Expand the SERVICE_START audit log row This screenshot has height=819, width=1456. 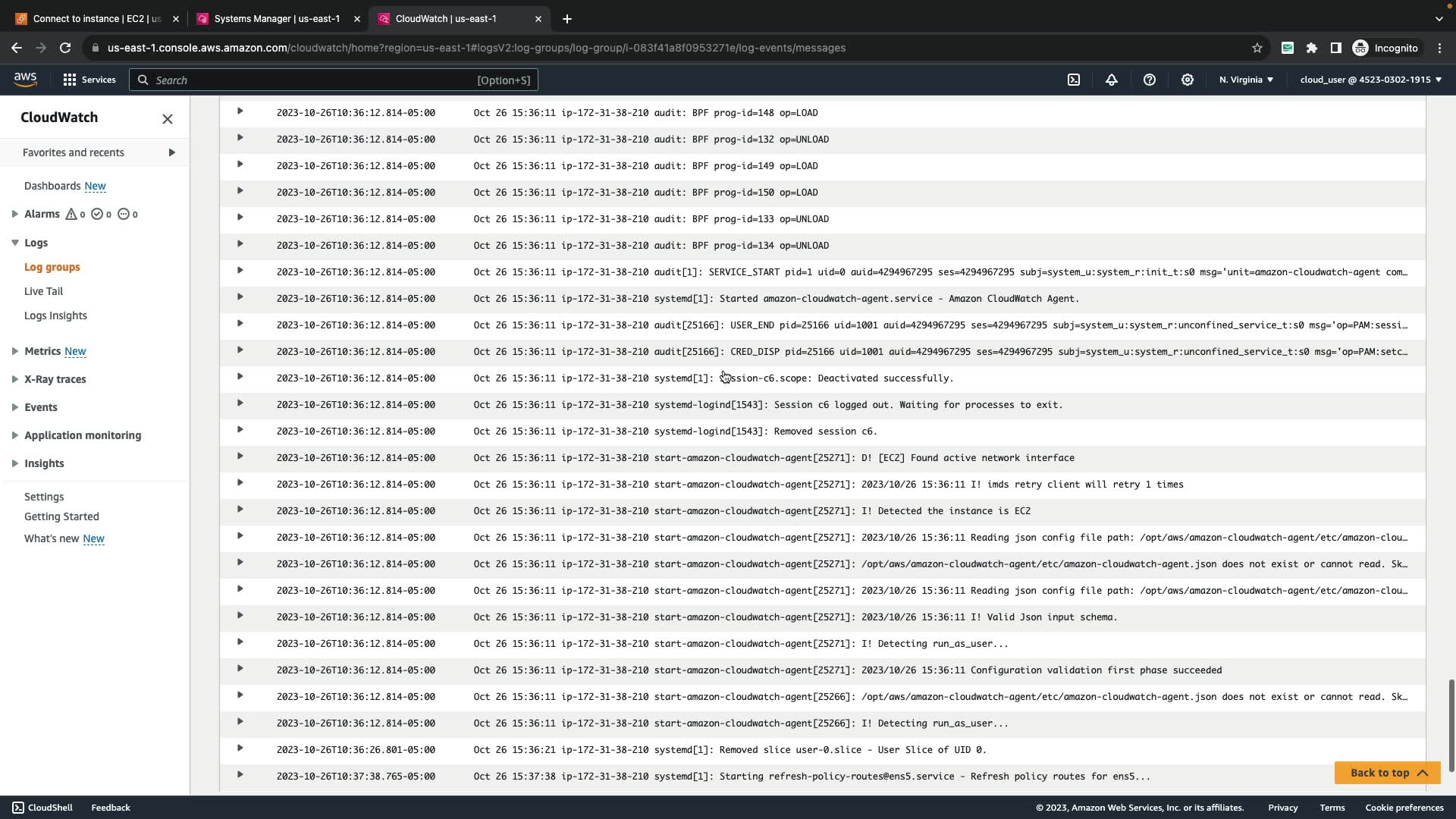click(x=240, y=271)
